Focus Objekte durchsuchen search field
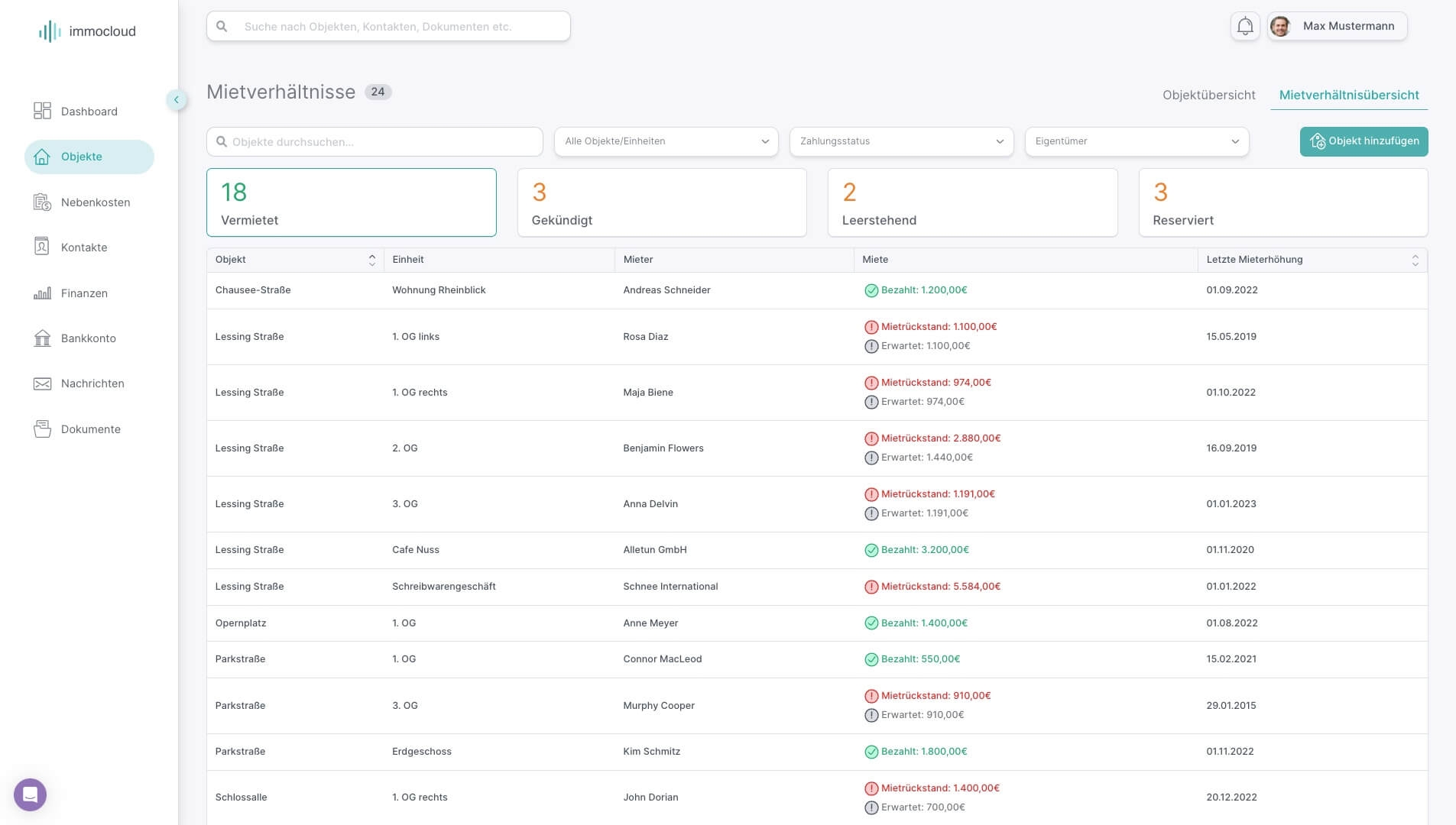The width and height of the screenshot is (1456, 825). pyautogui.click(x=375, y=141)
